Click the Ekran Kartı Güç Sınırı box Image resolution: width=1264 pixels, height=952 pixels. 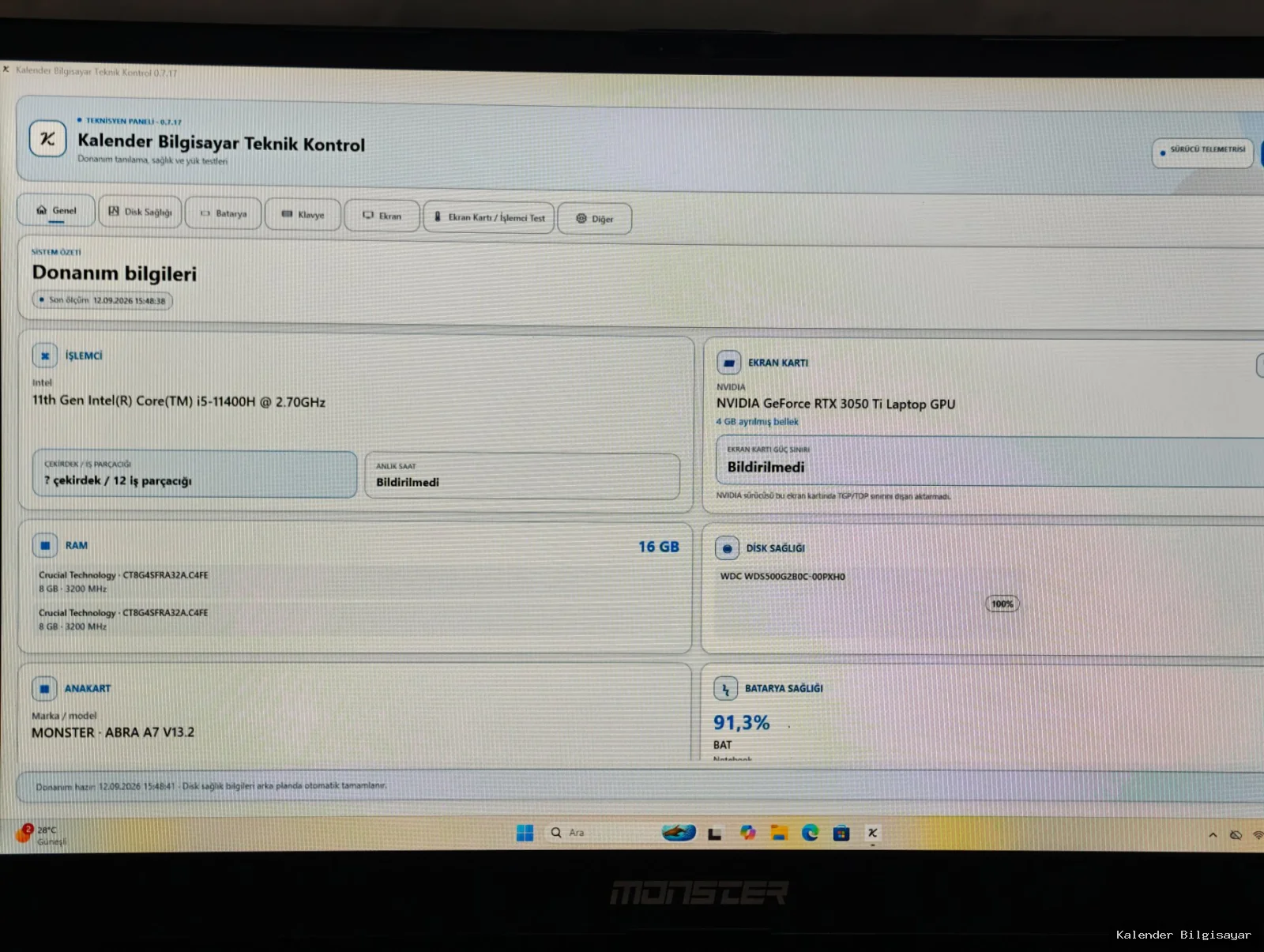pos(990,461)
